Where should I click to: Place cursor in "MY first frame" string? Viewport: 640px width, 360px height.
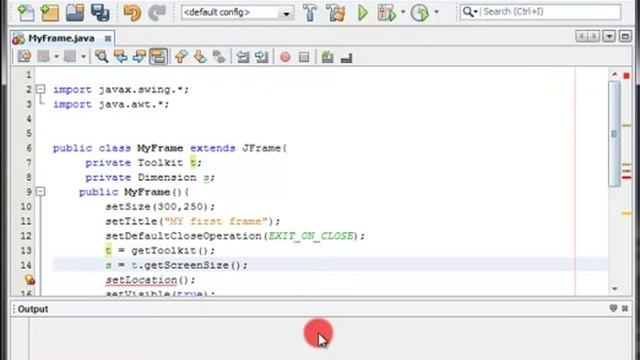click(216, 221)
